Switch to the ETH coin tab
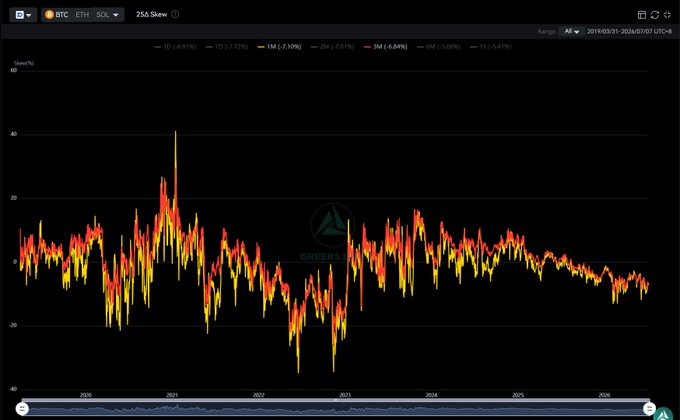Image resolution: width=680 pixels, height=420 pixels. tap(82, 15)
